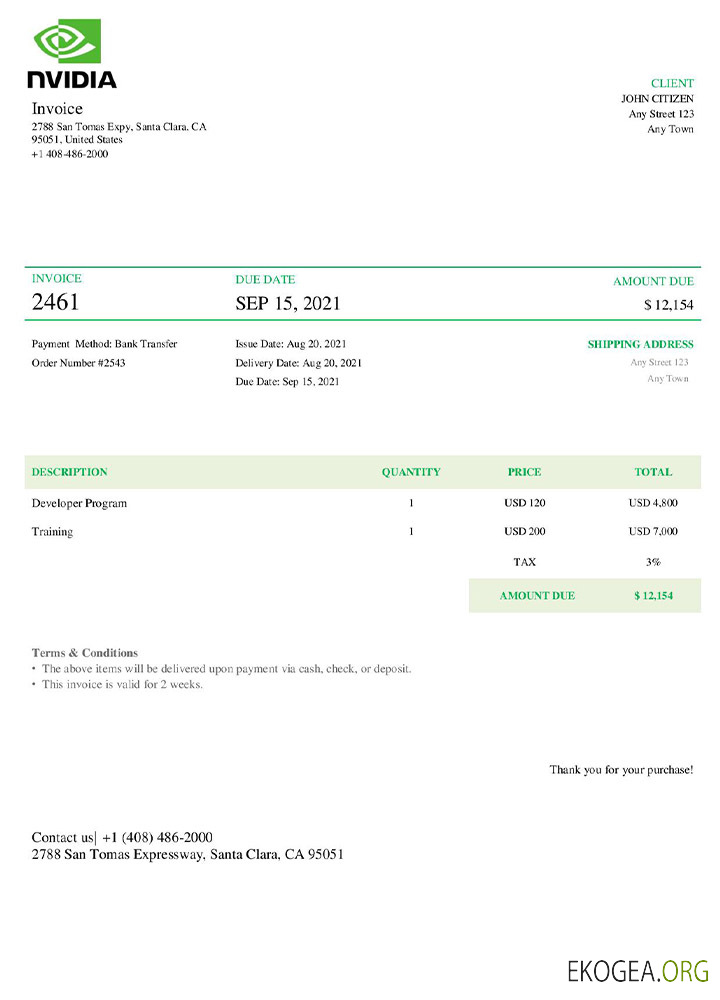720x1000 pixels.
Task: Click the Payment Method: Bank Transfer text
Action: click(104, 344)
